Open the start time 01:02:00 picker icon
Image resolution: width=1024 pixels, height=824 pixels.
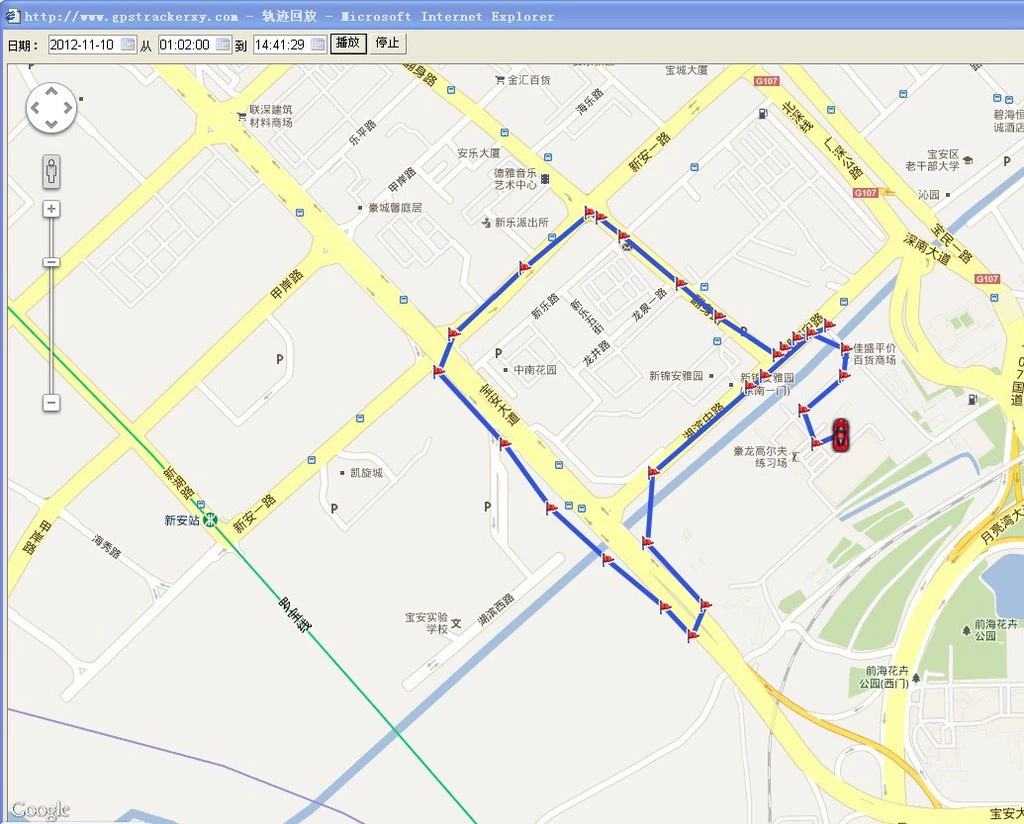coord(223,44)
